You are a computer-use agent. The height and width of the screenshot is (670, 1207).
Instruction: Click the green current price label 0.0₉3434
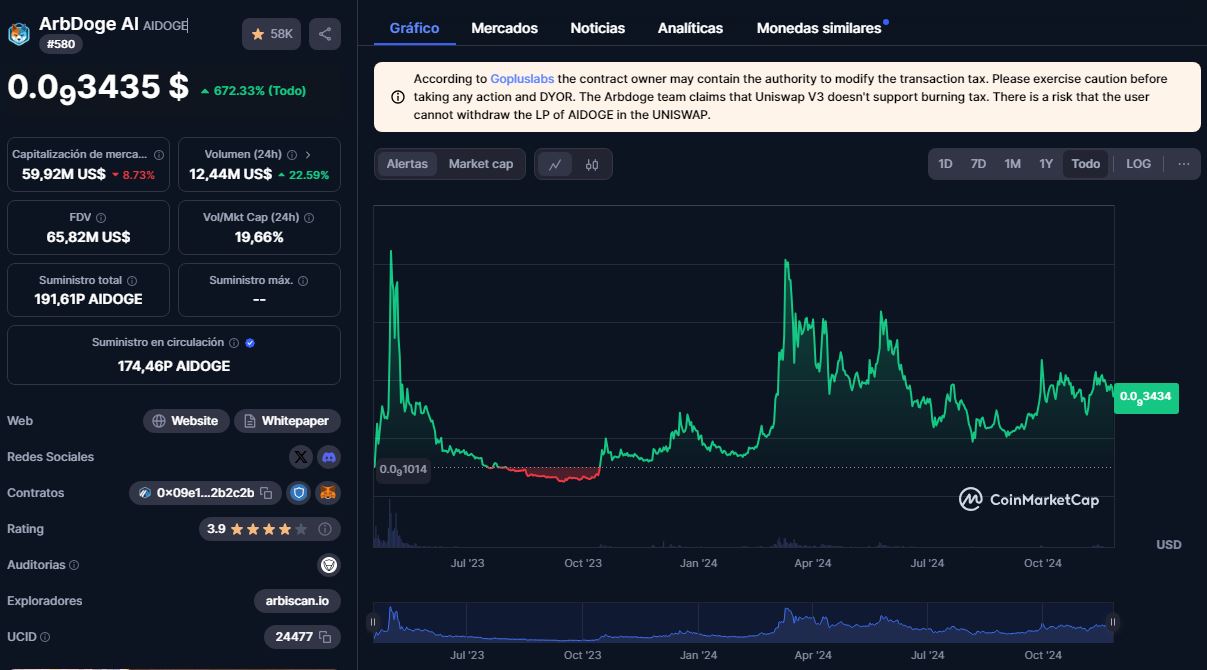[1146, 397]
